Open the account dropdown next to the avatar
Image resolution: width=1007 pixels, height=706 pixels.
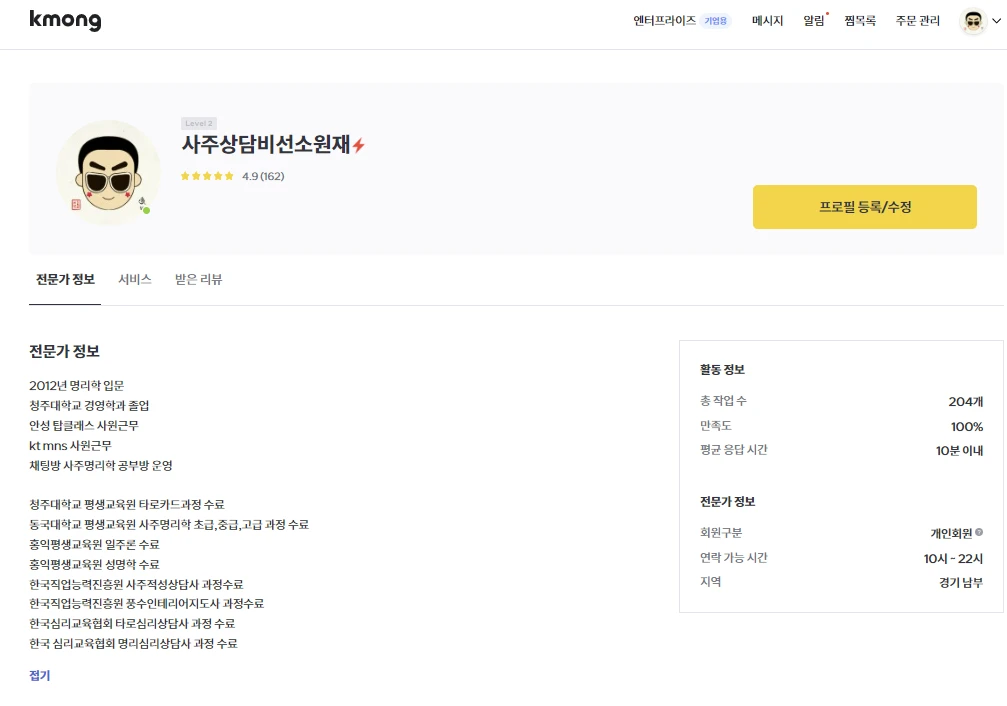click(x=996, y=21)
